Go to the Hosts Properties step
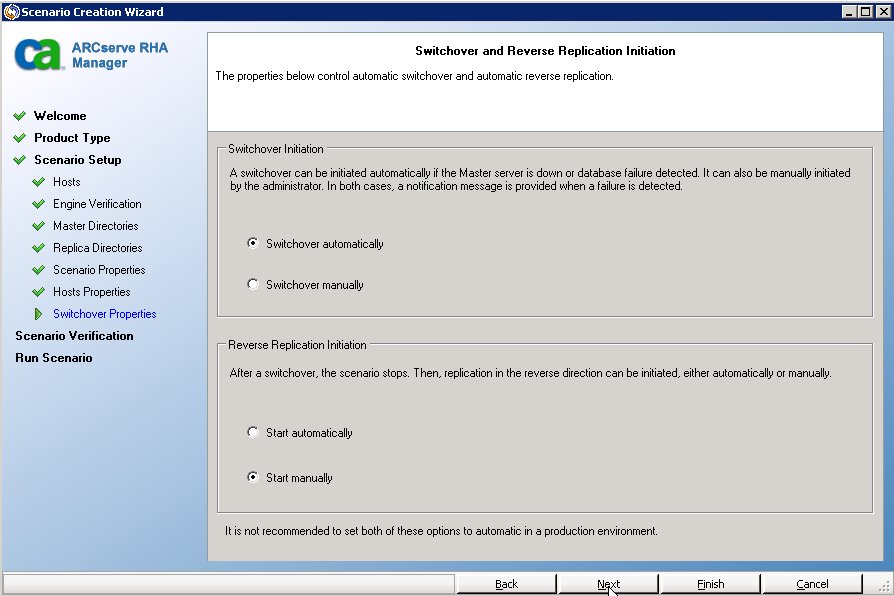 pos(92,292)
